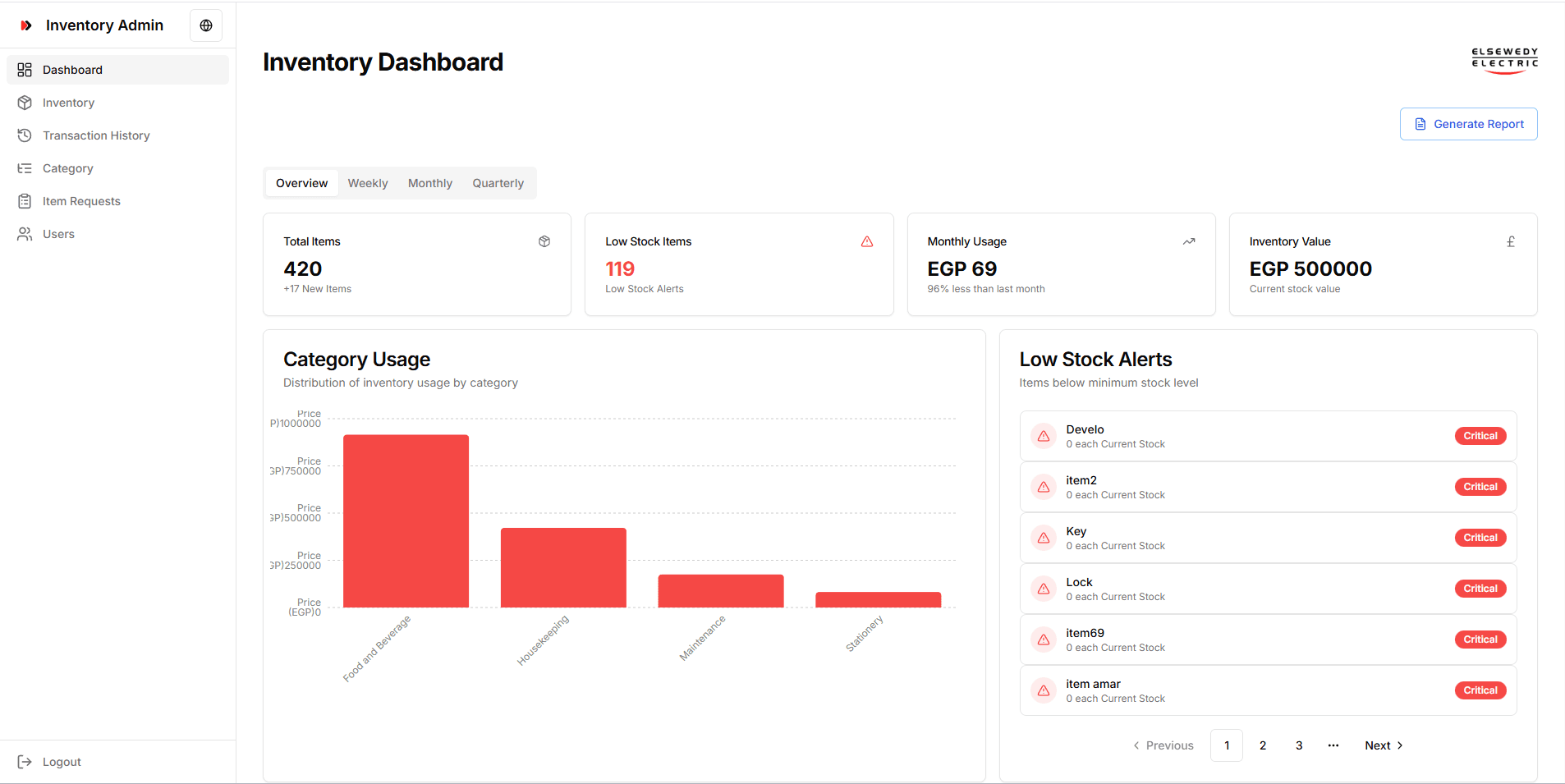Click the Logout icon
Screen dimensions: 1565x784
[x=25, y=762]
